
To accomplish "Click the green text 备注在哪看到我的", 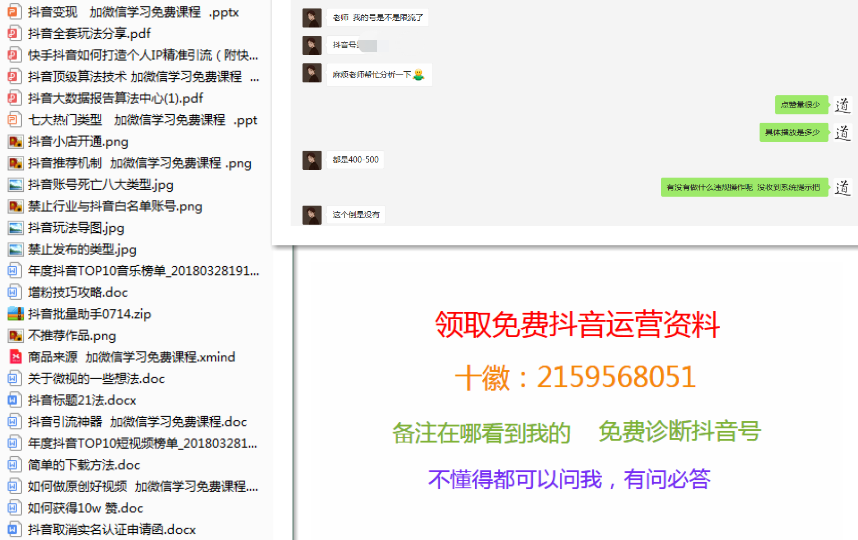I will click(482, 433).
